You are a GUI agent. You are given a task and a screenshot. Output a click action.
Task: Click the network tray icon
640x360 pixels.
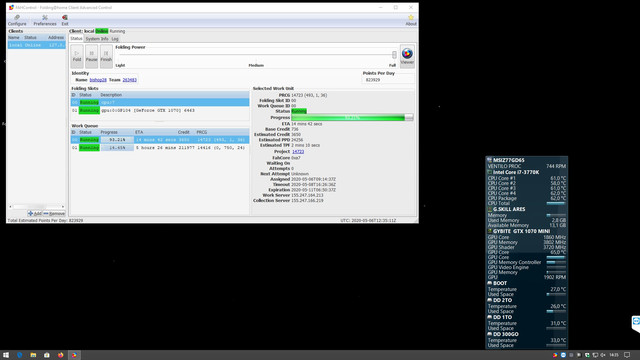595,355
